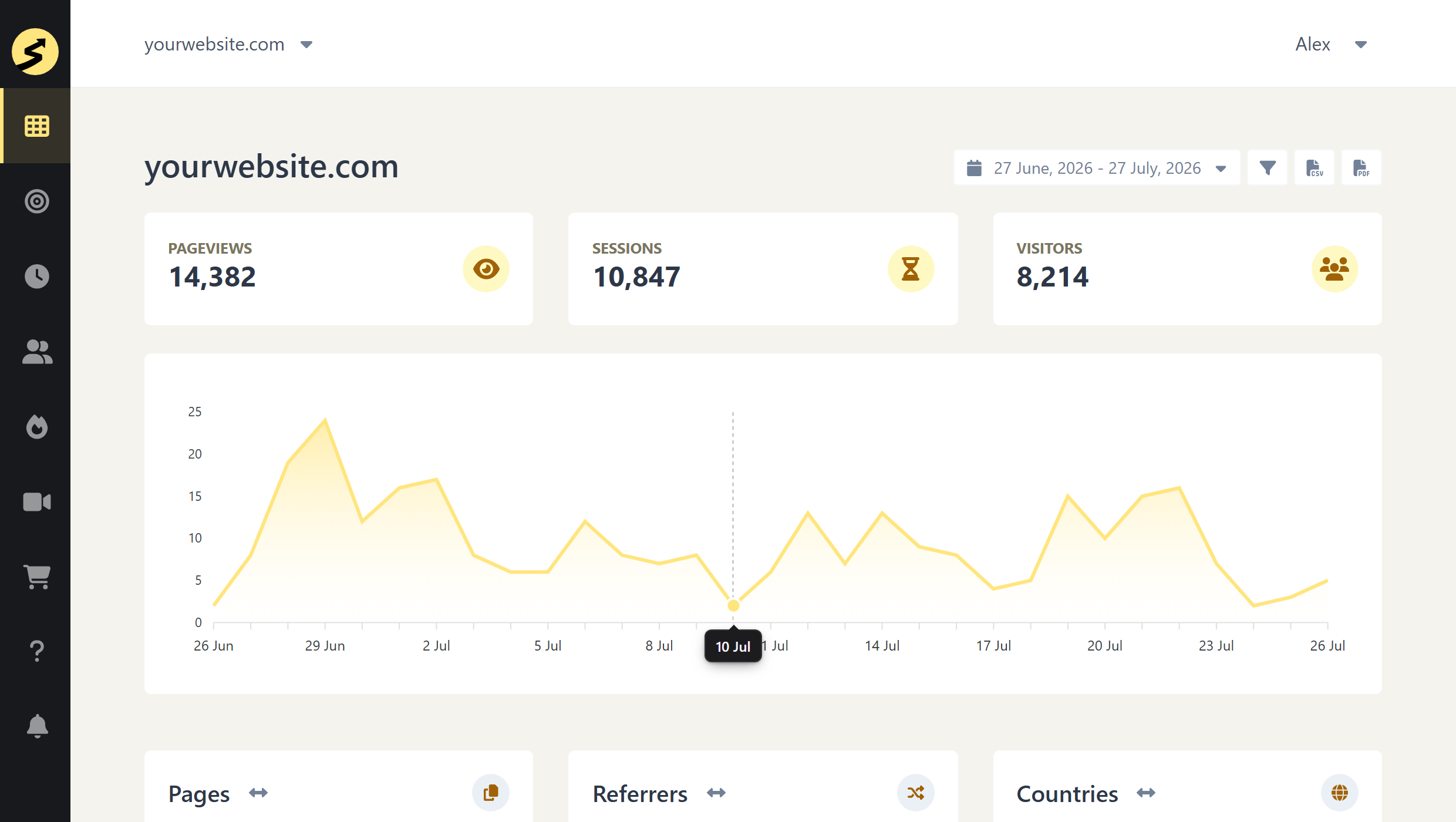Expand the Referrers panel with its arrows icon

(x=716, y=793)
